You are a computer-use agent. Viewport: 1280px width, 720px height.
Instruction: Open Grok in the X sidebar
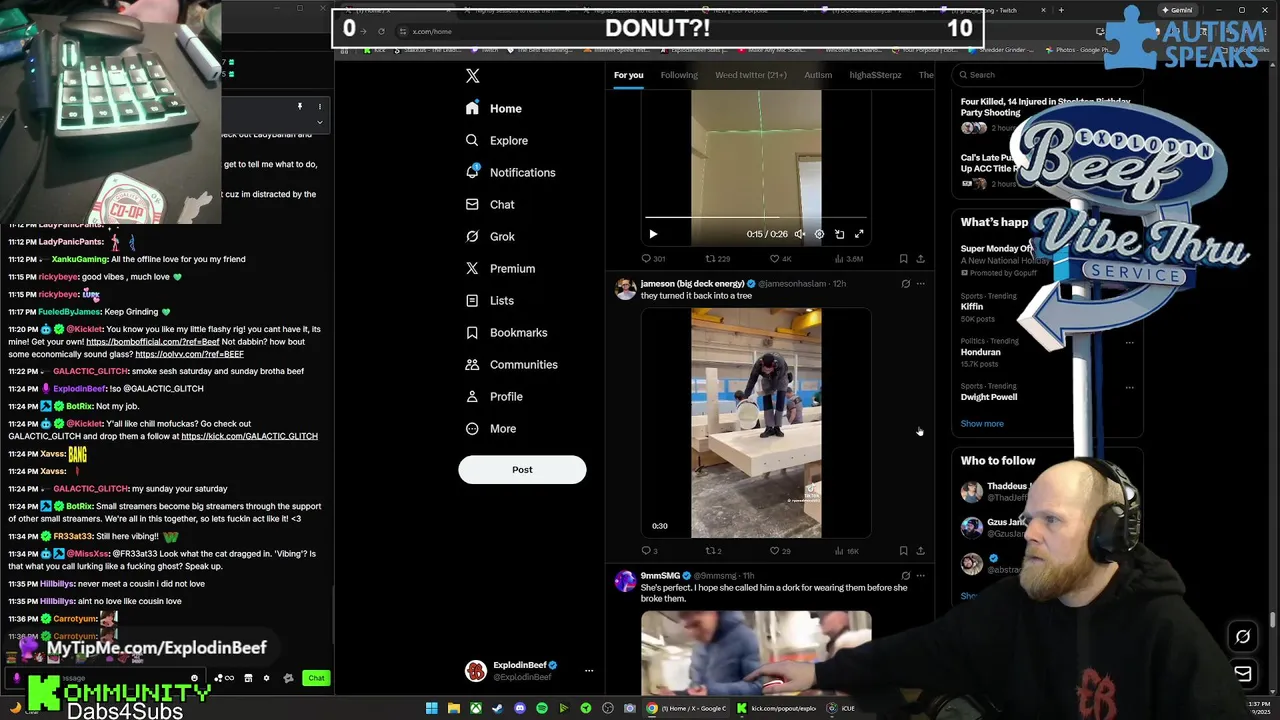tap(490, 236)
